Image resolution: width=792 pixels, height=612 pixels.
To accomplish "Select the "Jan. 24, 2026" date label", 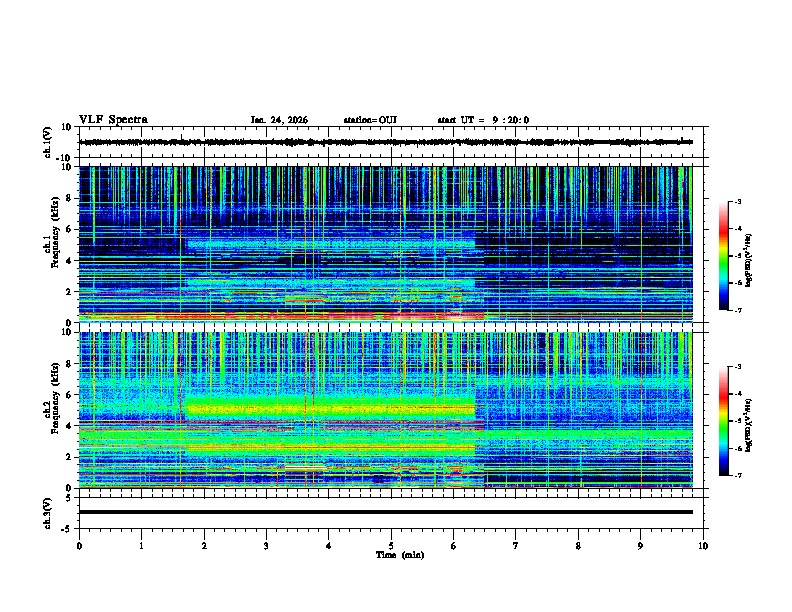I will [279, 120].
